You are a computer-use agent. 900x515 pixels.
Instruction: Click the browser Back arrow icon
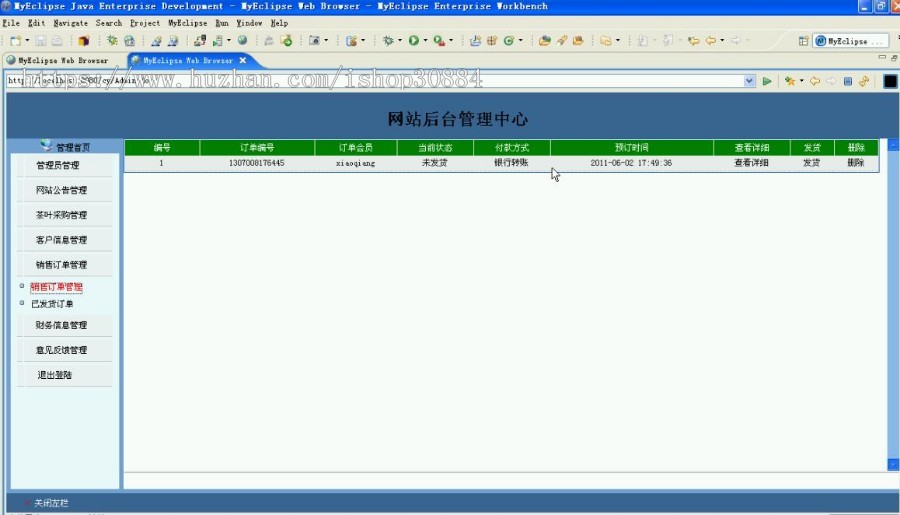point(814,82)
